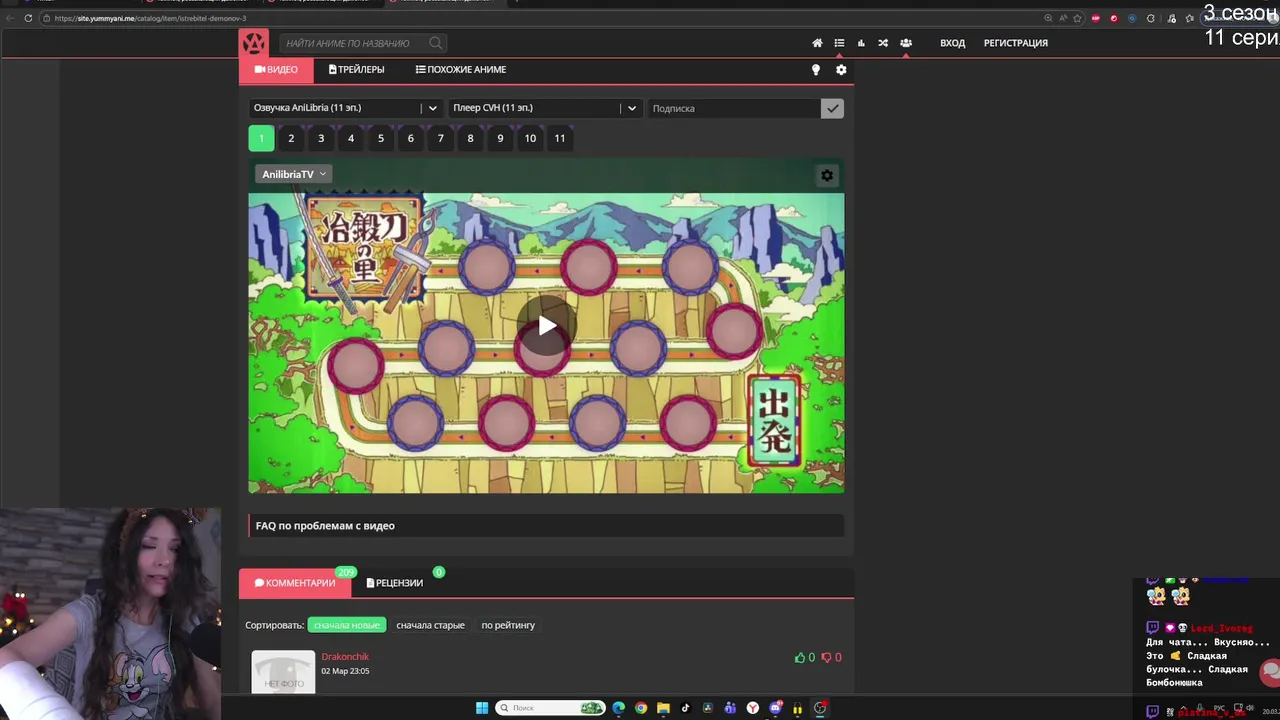Viewport: 1280px width, 720px height.
Task: Open the Плеер CVH player dropdown
Action: tap(545, 108)
